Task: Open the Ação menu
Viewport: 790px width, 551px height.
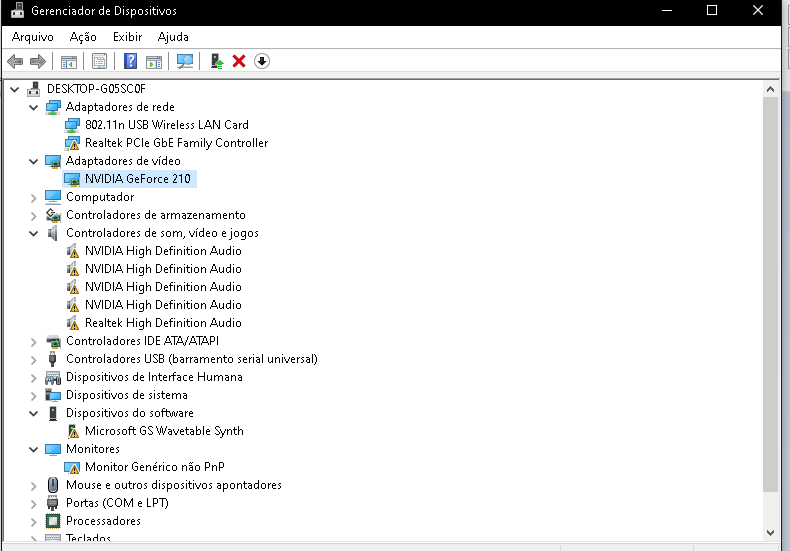Action: coord(83,37)
